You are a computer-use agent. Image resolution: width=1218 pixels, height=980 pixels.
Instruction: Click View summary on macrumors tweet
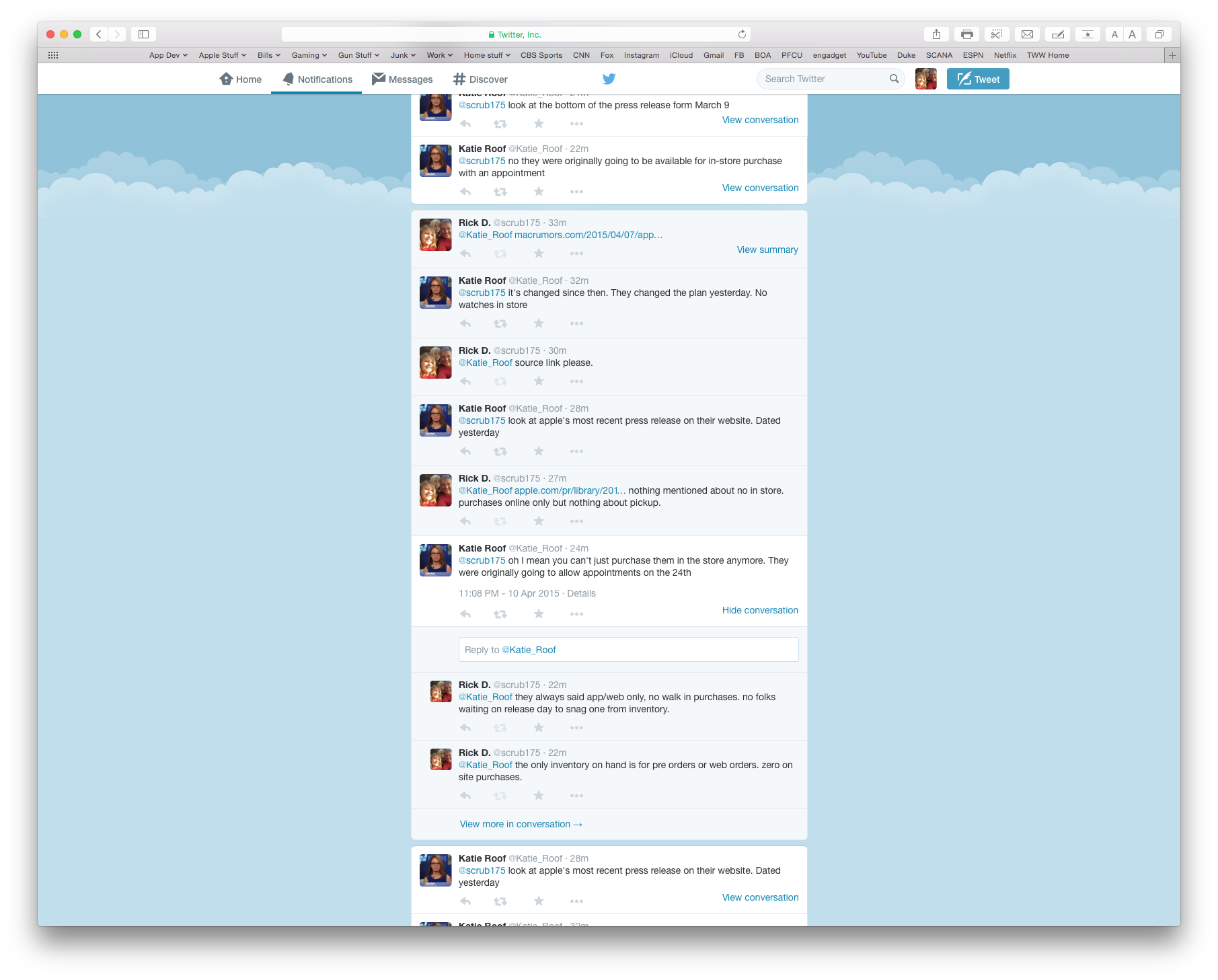767,250
